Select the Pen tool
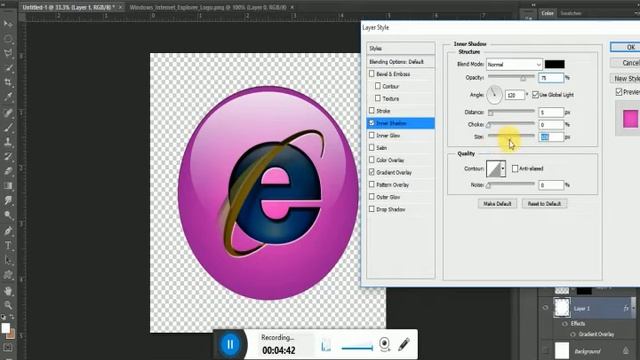The width and height of the screenshot is (640, 360). (8, 231)
